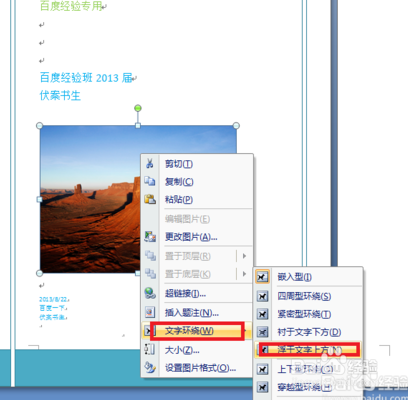Expand the 置于顶层(R) submenu arrow
Image resolution: width=408 pixels, height=400 pixels.
[244, 256]
